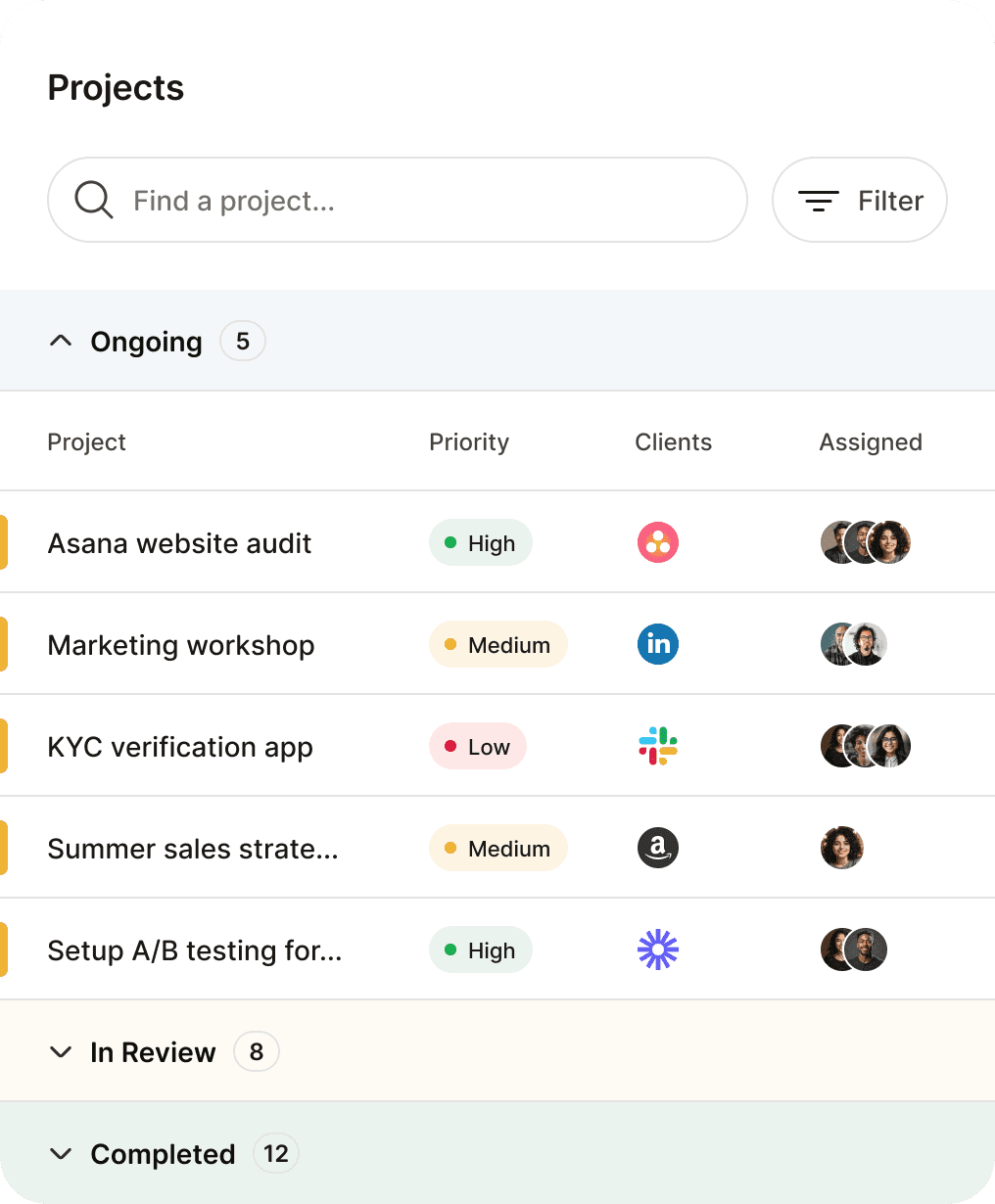Open the Asana website audit project
Image resolution: width=995 pixels, height=1204 pixels.
click(x=179, y=543)
